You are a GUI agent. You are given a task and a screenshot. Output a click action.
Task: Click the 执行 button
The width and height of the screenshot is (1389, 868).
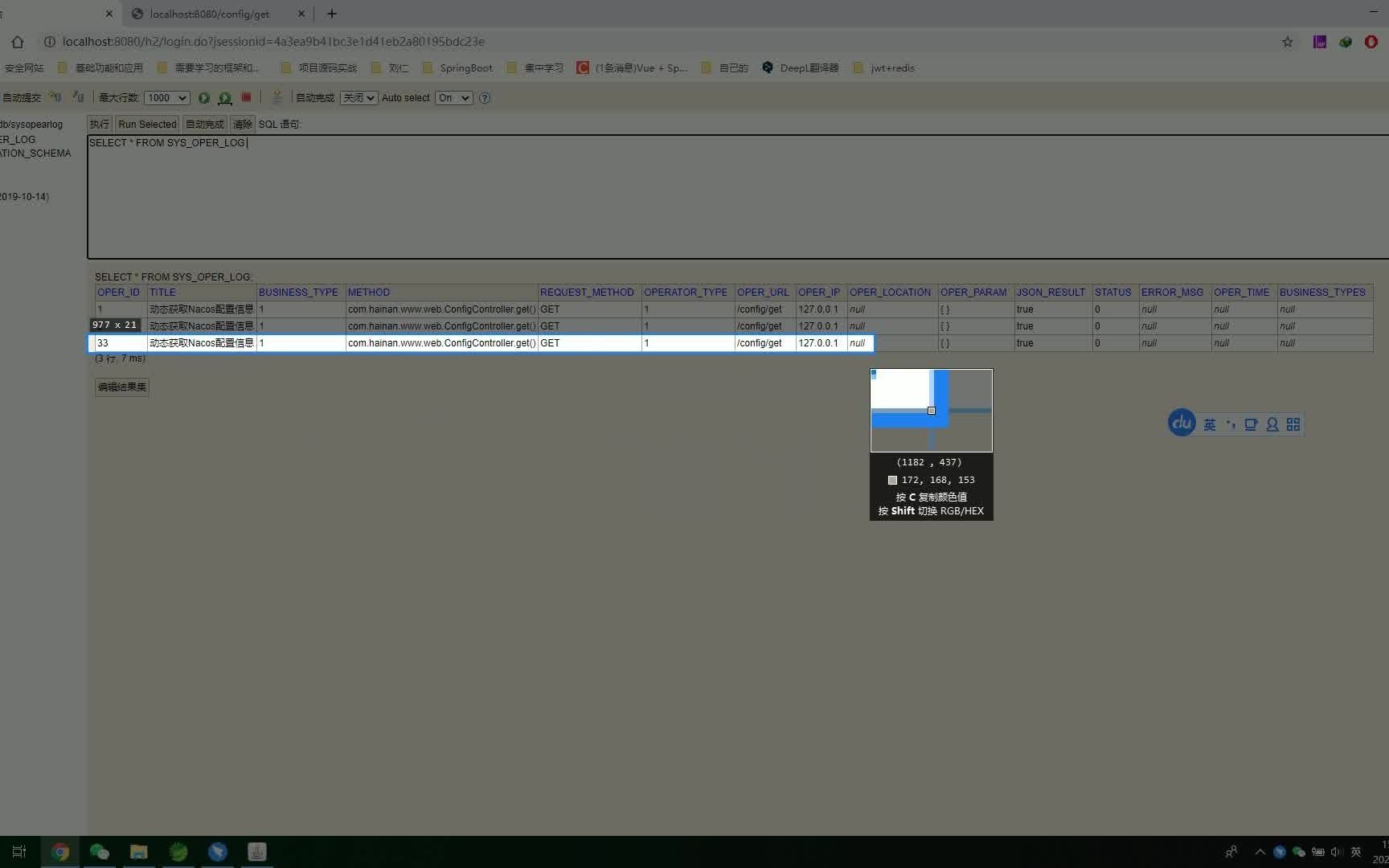[100, 125]
